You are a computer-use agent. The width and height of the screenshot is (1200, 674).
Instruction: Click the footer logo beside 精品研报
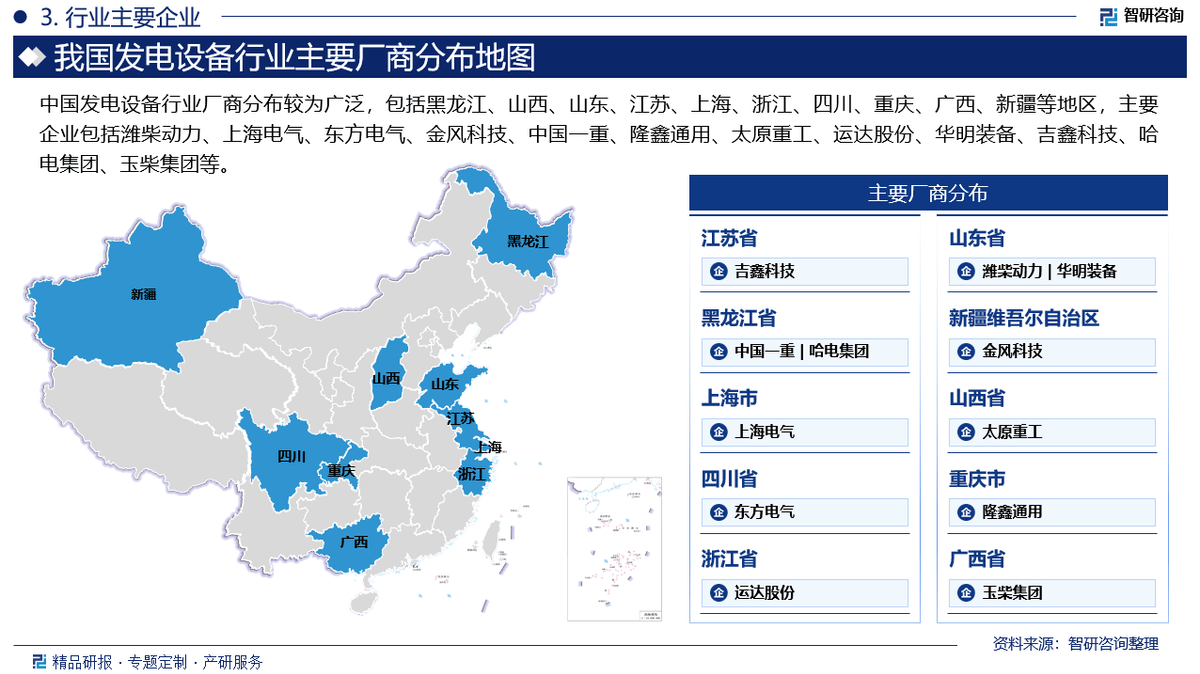(x=39, y=661)
